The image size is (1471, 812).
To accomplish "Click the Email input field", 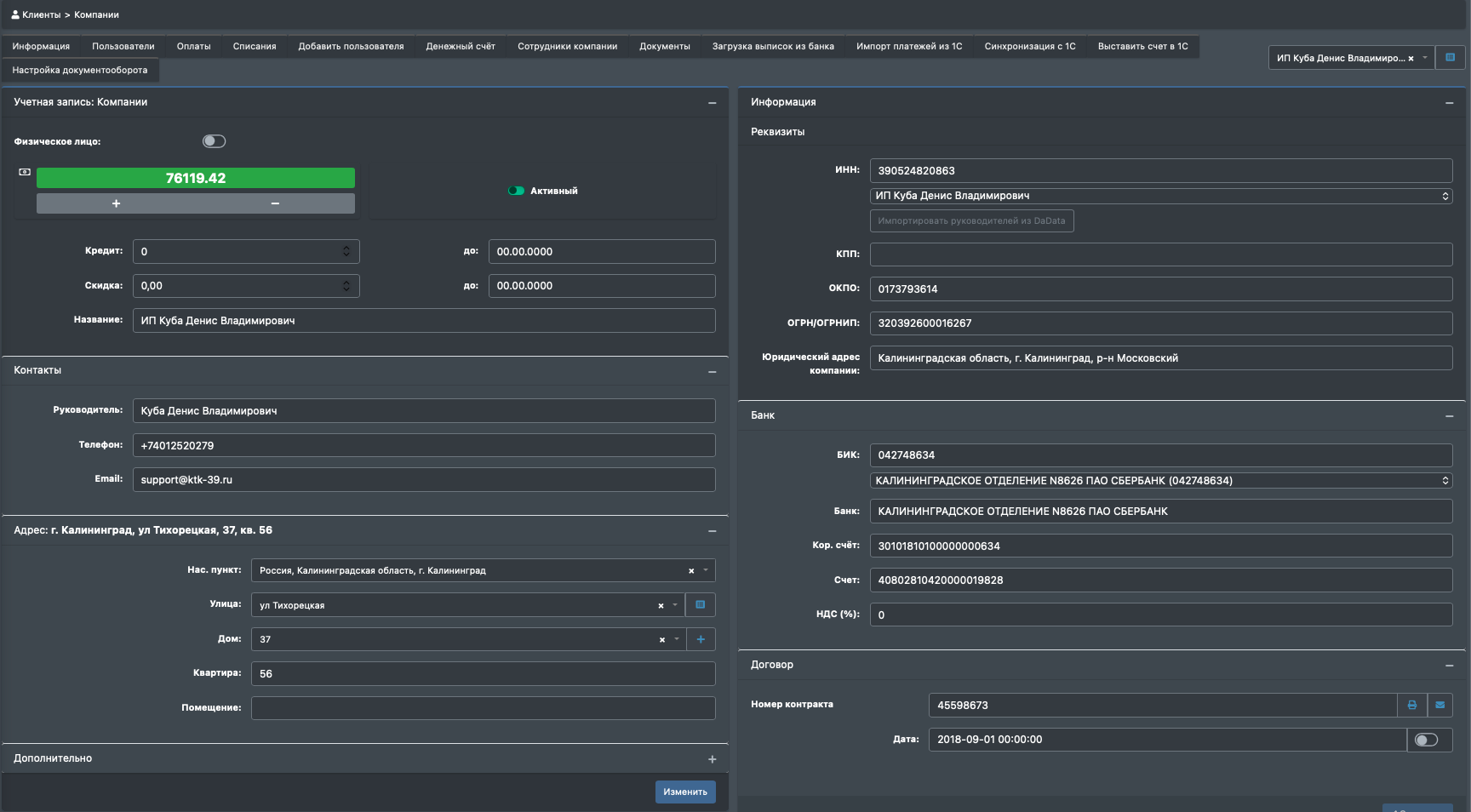I will [x=424, y=480].
